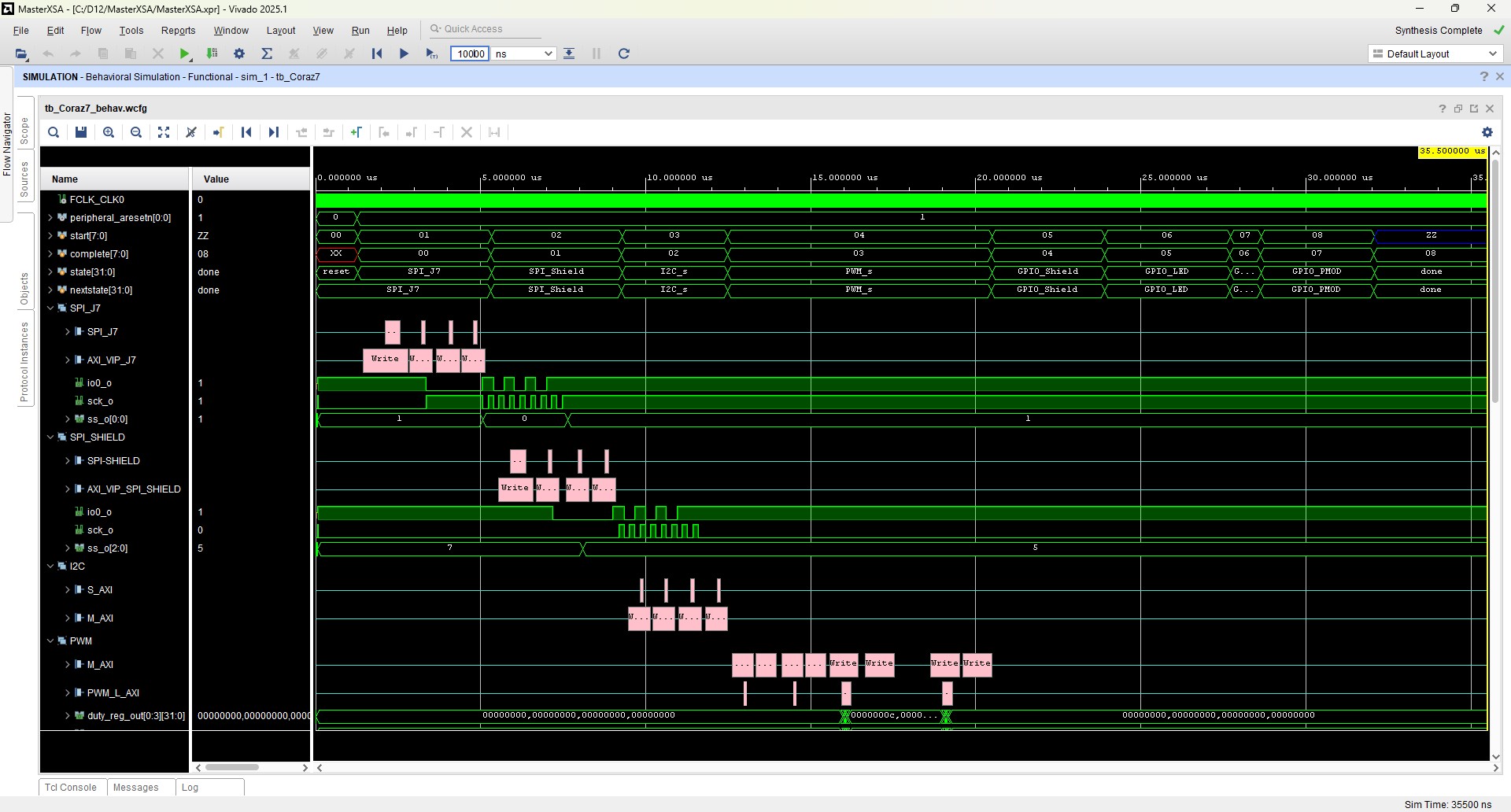The height and width of the screenshot is (812, 1511).
Task: Click the Quick Access search field
Action: [x=485, y=29]
